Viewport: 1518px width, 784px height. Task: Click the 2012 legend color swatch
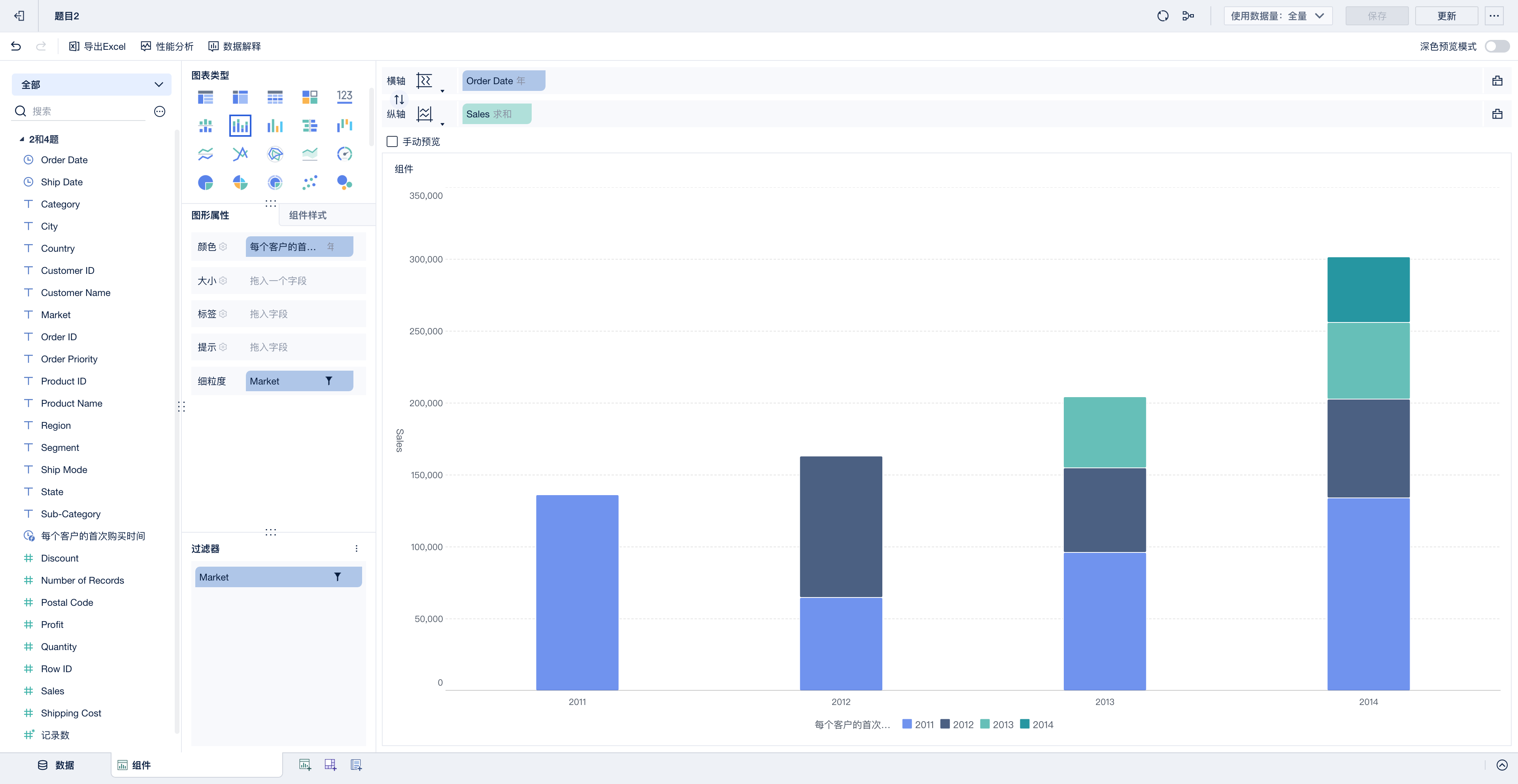click(945, 724)
